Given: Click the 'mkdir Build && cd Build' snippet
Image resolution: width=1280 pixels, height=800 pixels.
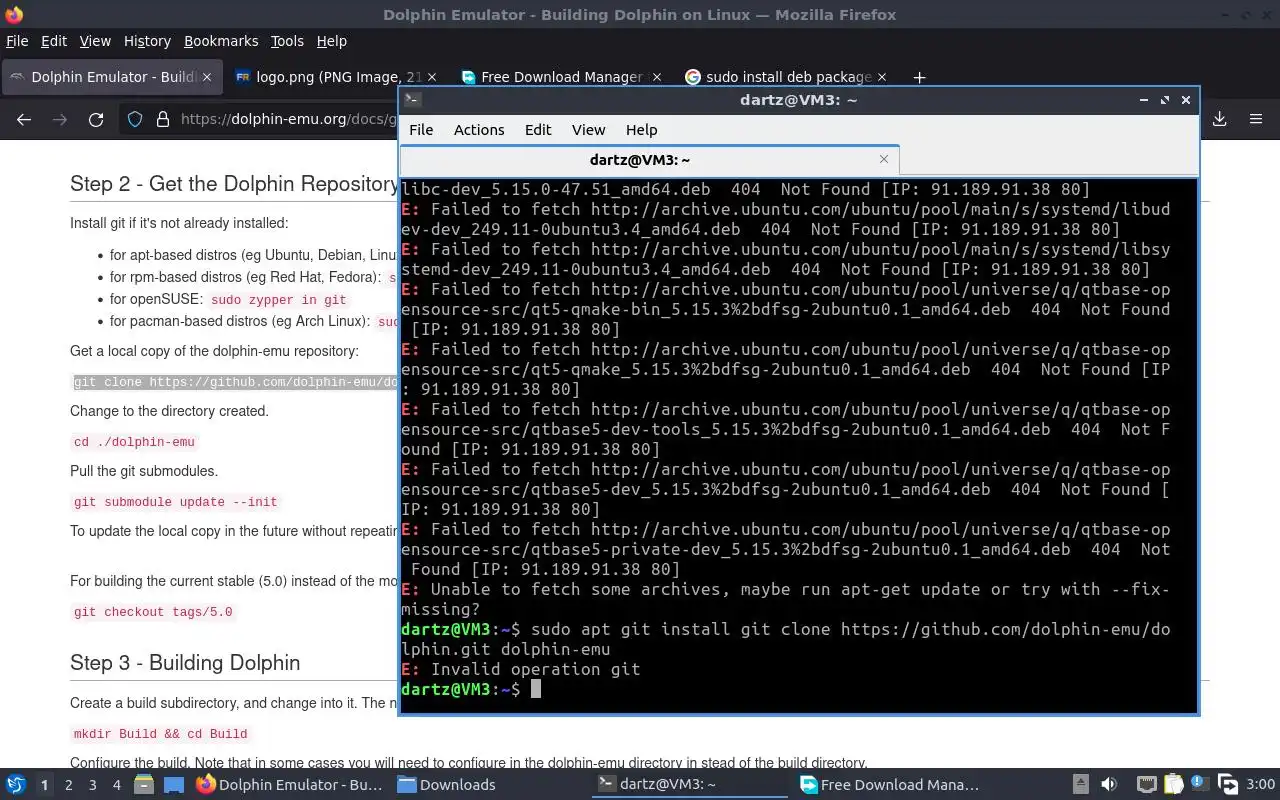Looking at the screenshot, I should tap(161, 734).
